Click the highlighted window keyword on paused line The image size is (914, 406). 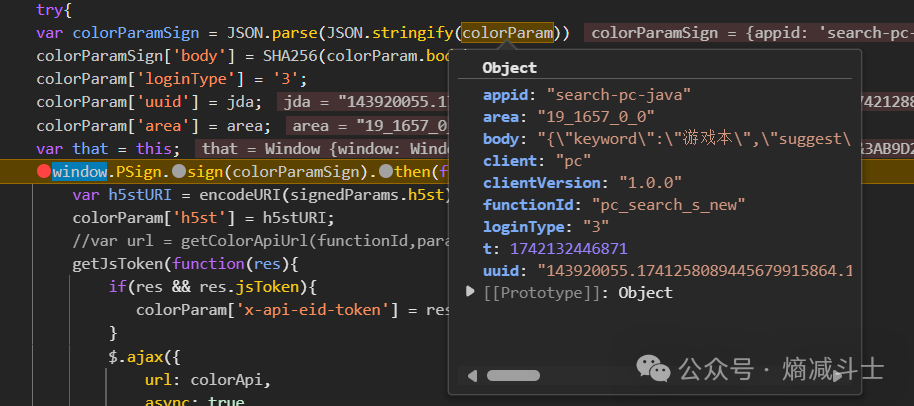point(79,171)
